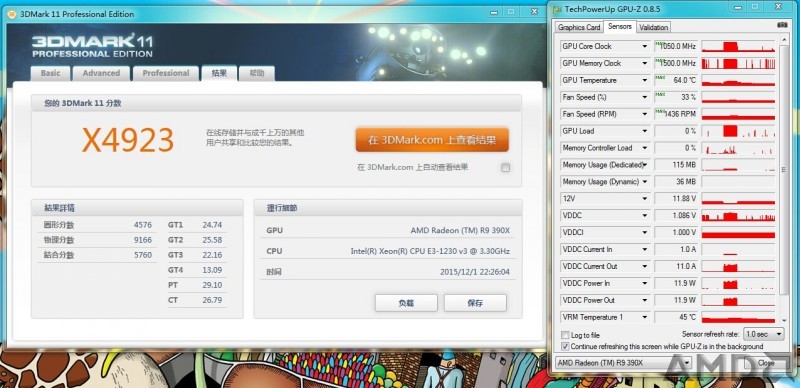This screenshot has height=388, width=800.
Task: Maximize the 3DMark 11 window
Action: (x=511, y=11)
